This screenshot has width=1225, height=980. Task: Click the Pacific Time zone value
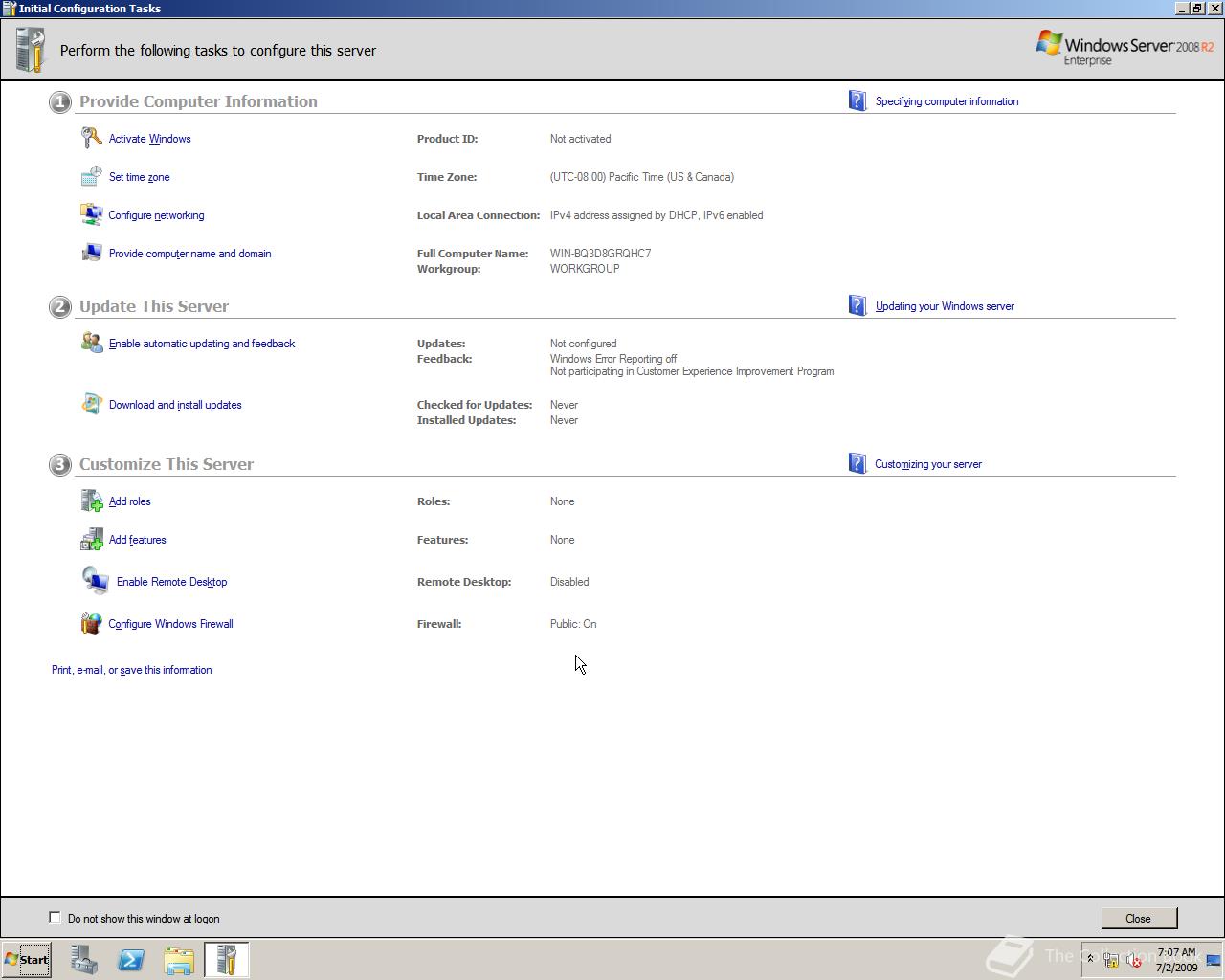point(642,177)
